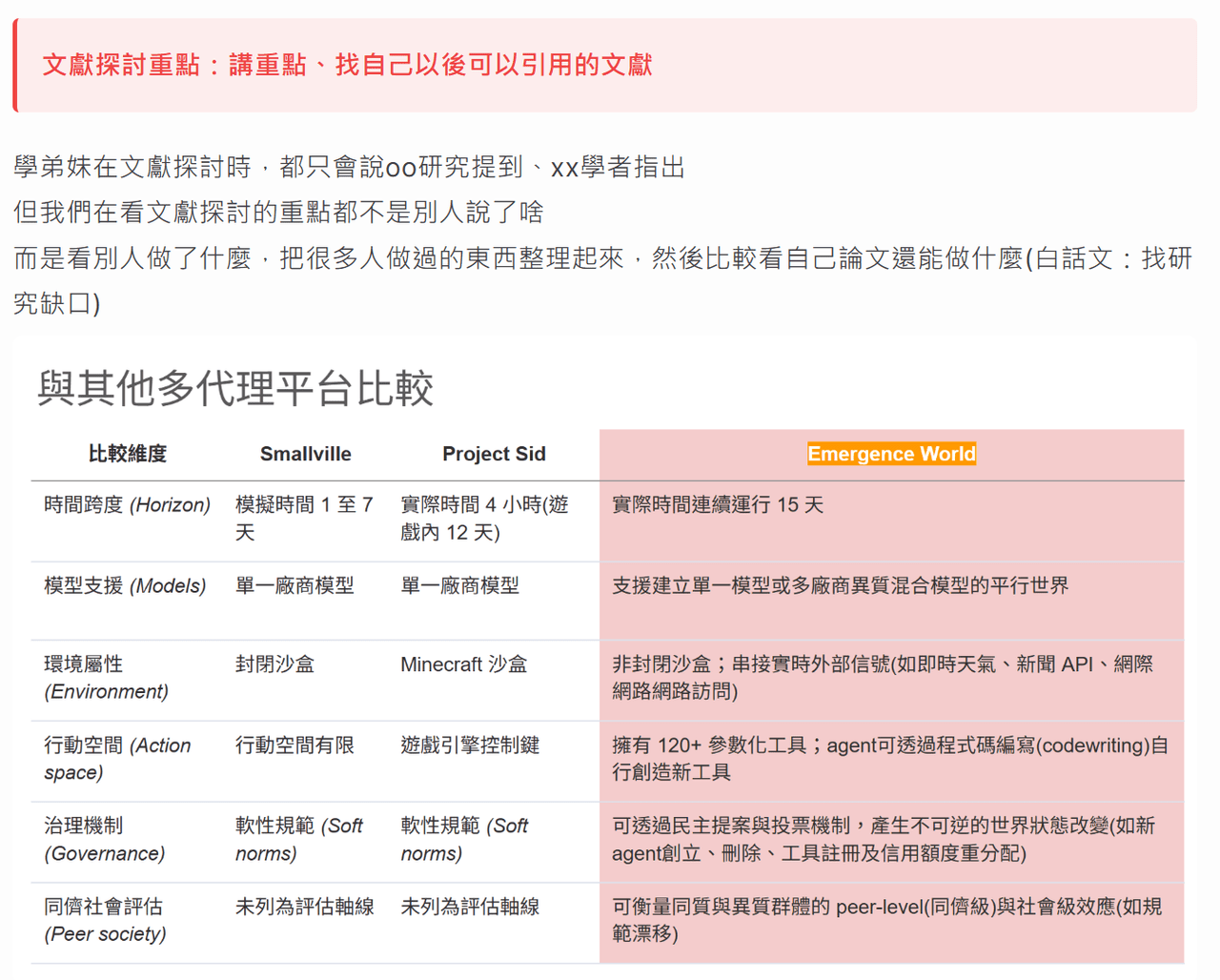Click the cell starting 可衡量同質與異質群體
Screen dimensions: 1220x980
coord(887,920)
